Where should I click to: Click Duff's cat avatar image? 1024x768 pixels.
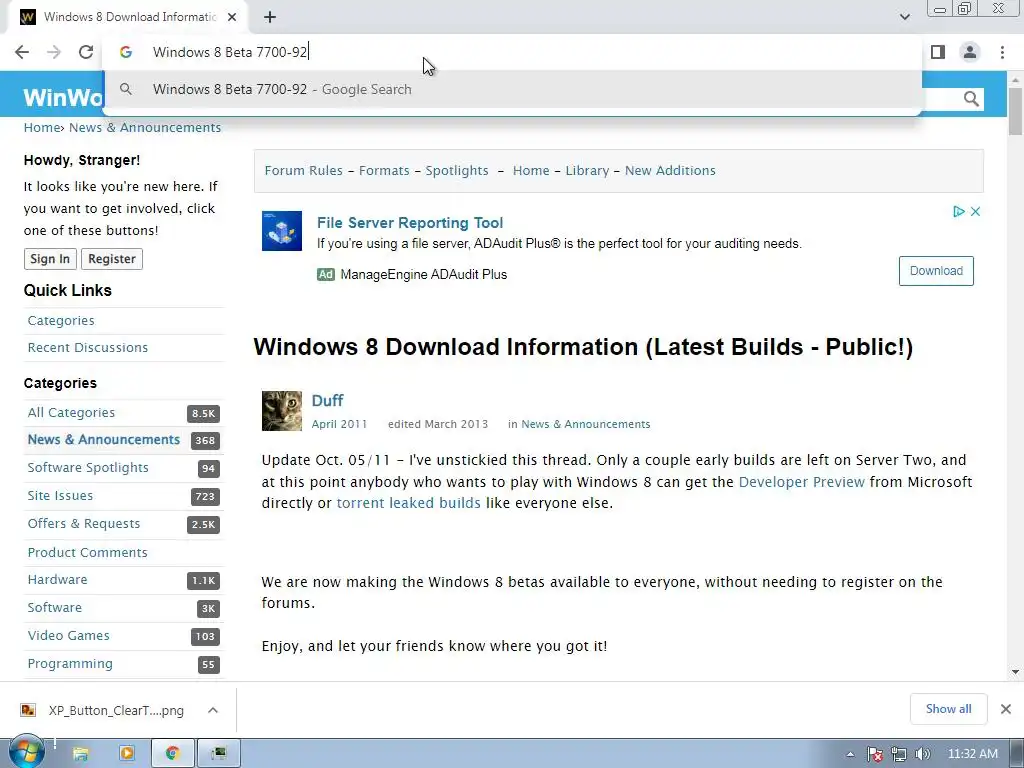(x=281, y=411)
